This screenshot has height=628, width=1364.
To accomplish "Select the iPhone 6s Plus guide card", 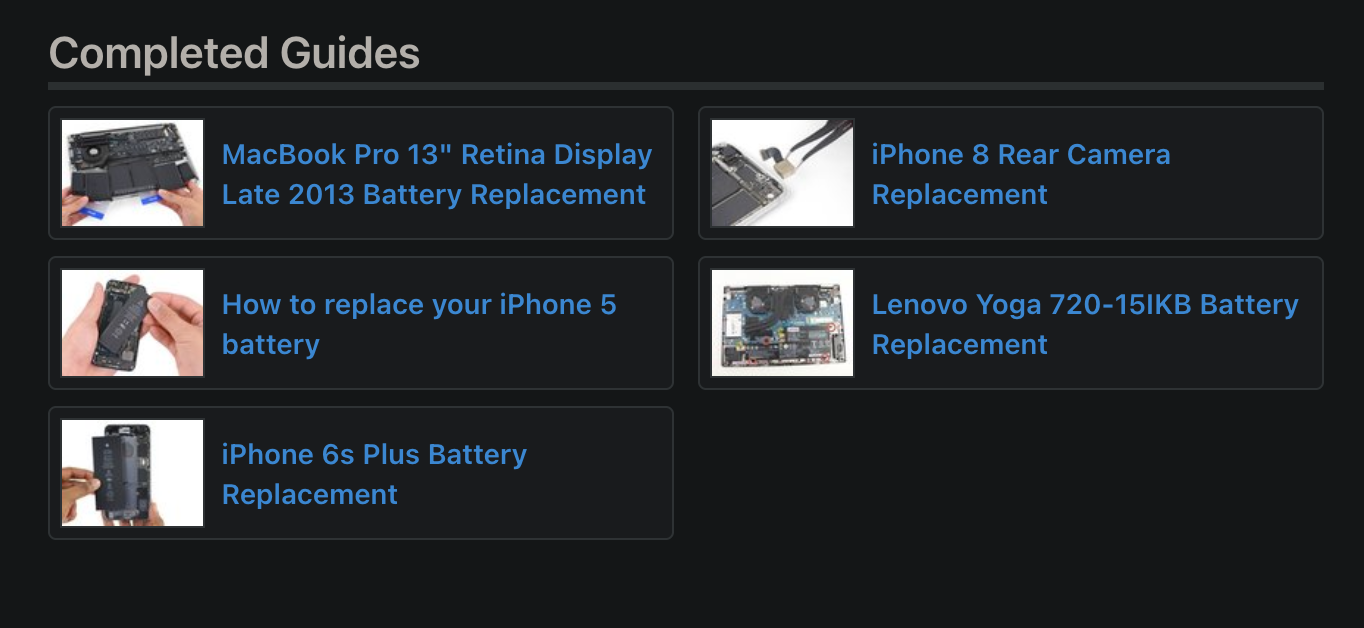I will tap(360, 472).
